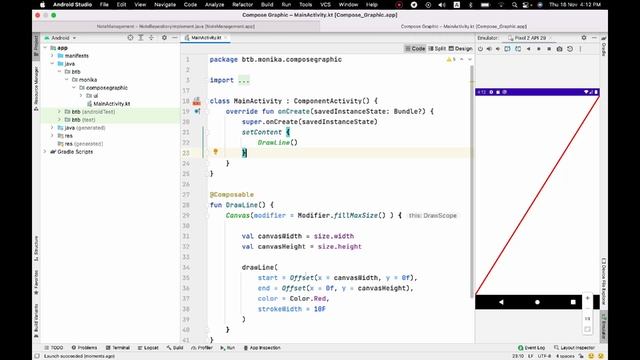
Task: Open the Android project view dropdown
Action: coord(60,38)
